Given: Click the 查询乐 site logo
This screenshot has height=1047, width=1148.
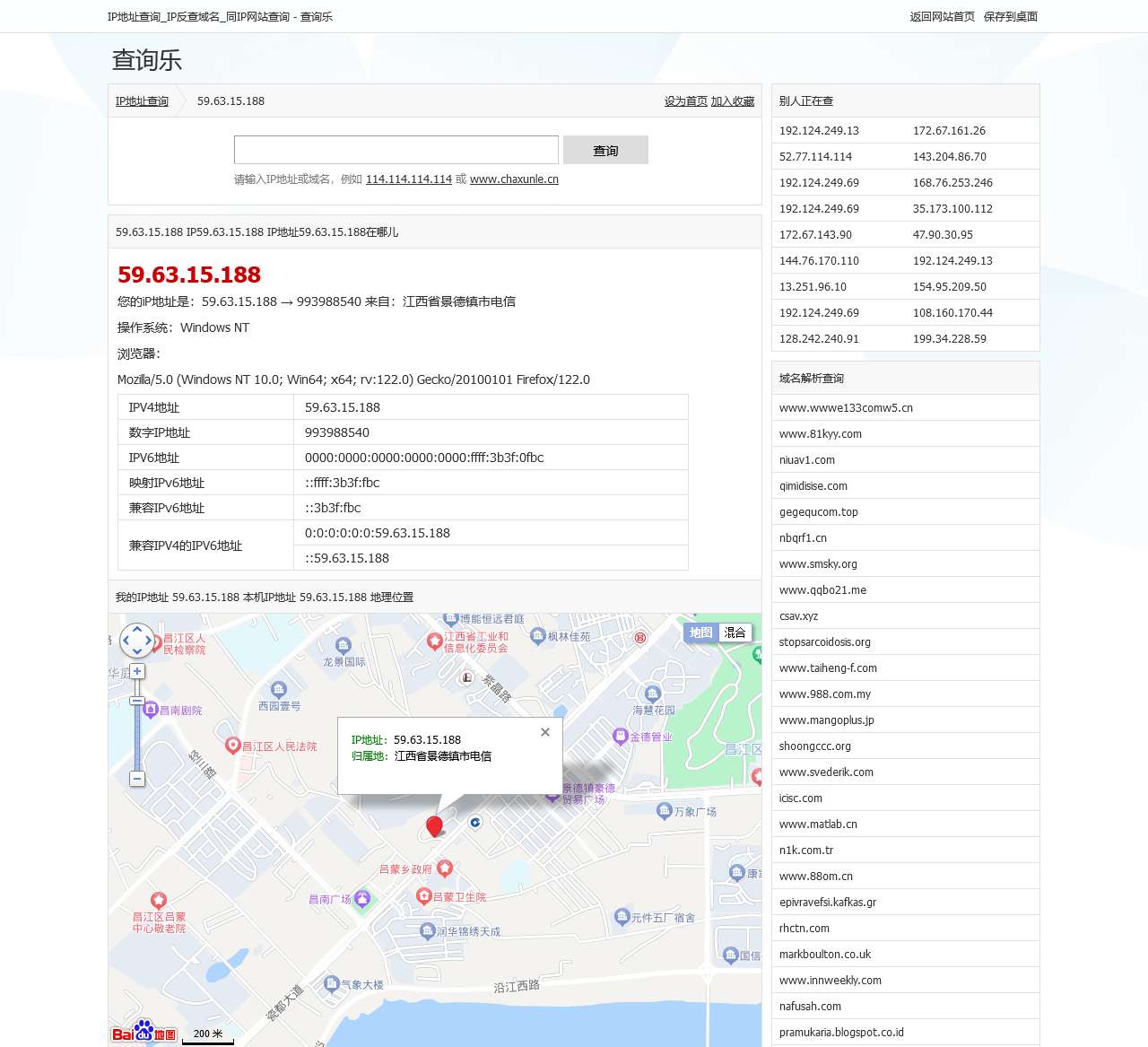Looking at the screenshot, I should 145,60.
